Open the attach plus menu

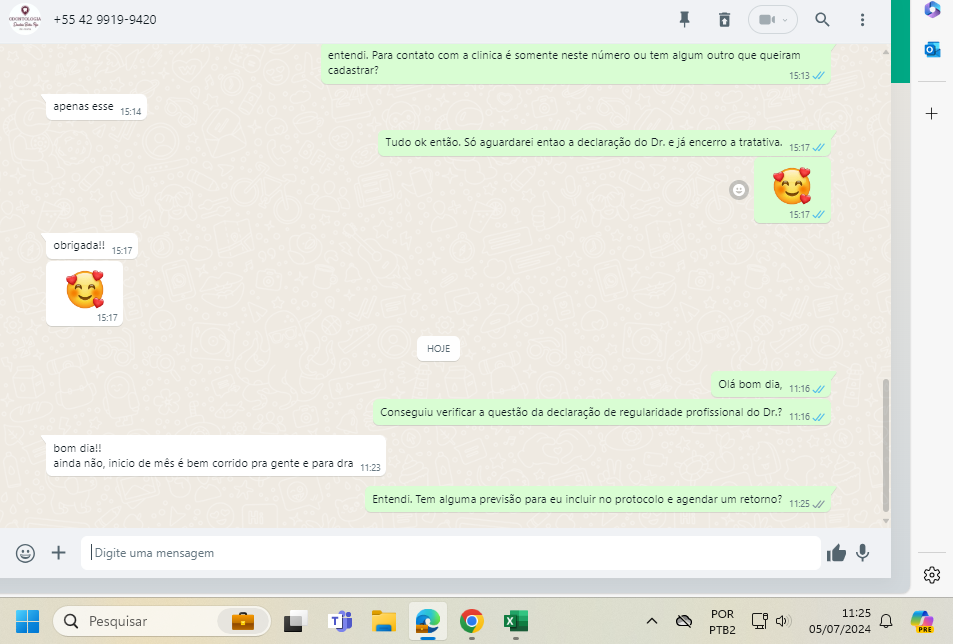58,553
